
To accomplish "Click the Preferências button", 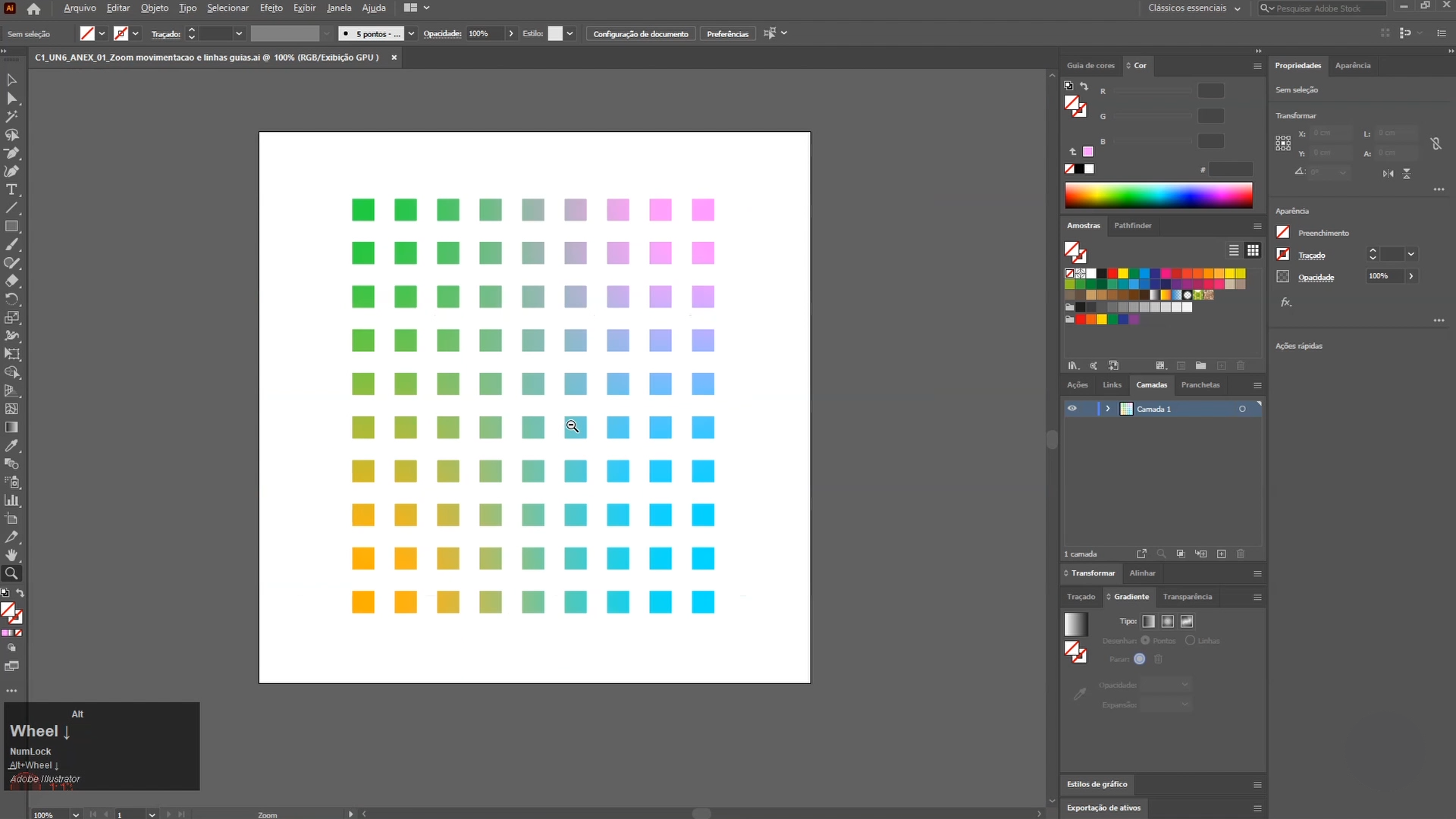I will tap(727, 34).
